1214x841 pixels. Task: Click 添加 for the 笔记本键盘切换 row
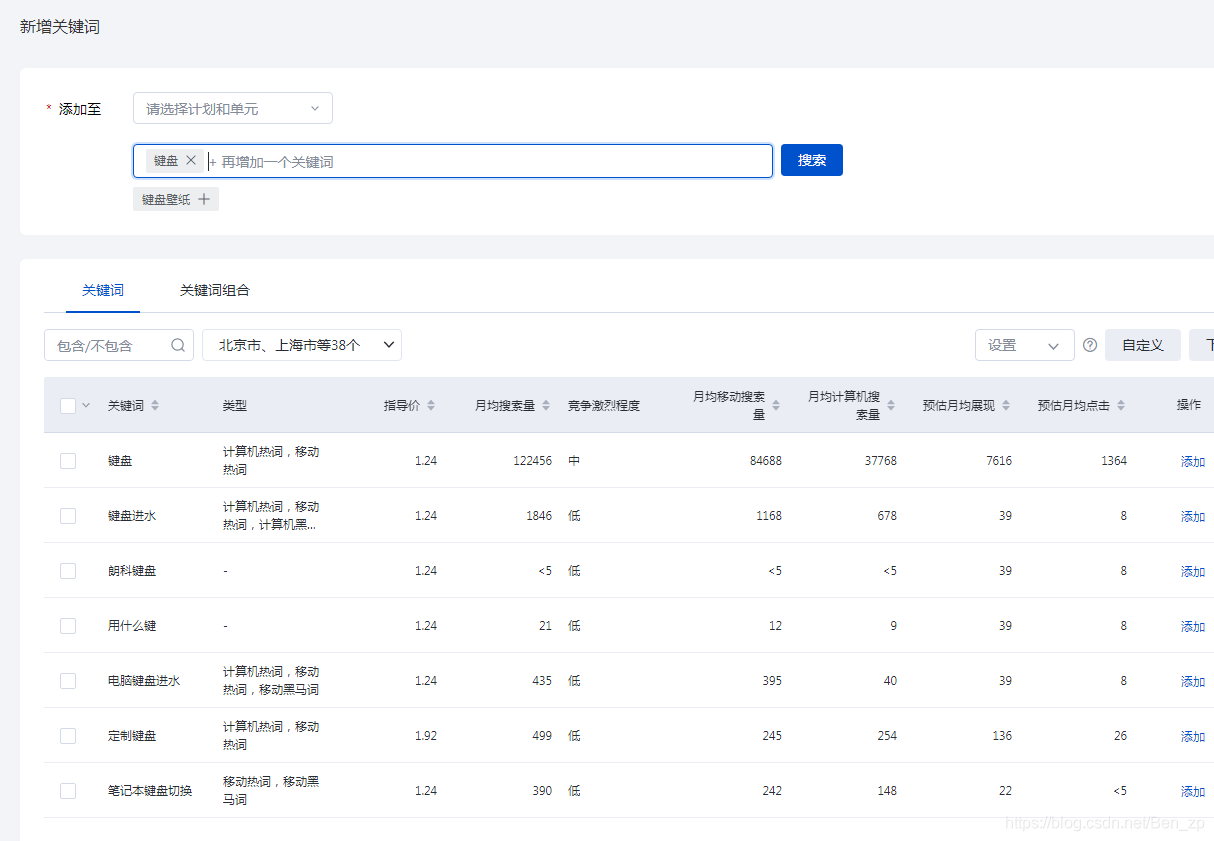1193,792
